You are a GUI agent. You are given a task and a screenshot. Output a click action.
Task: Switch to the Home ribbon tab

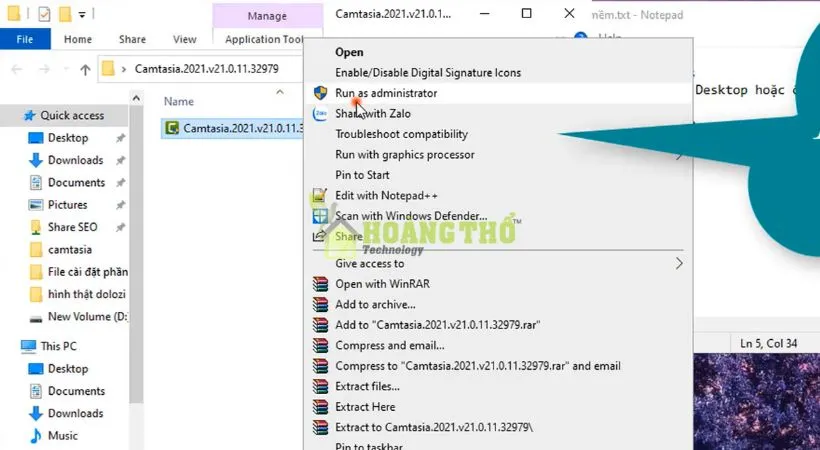tap(78, 39)
